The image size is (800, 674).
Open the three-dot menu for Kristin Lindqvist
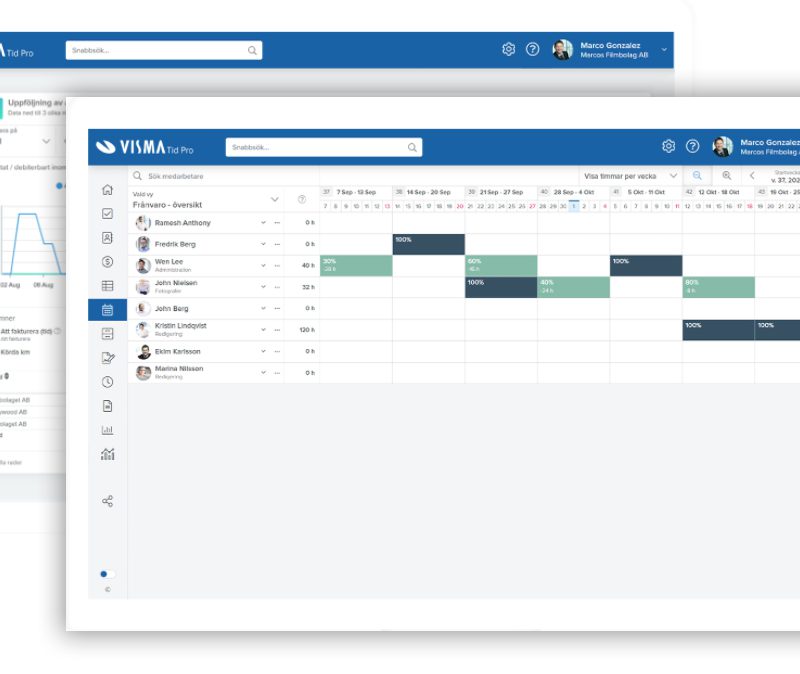coord(277,330)
